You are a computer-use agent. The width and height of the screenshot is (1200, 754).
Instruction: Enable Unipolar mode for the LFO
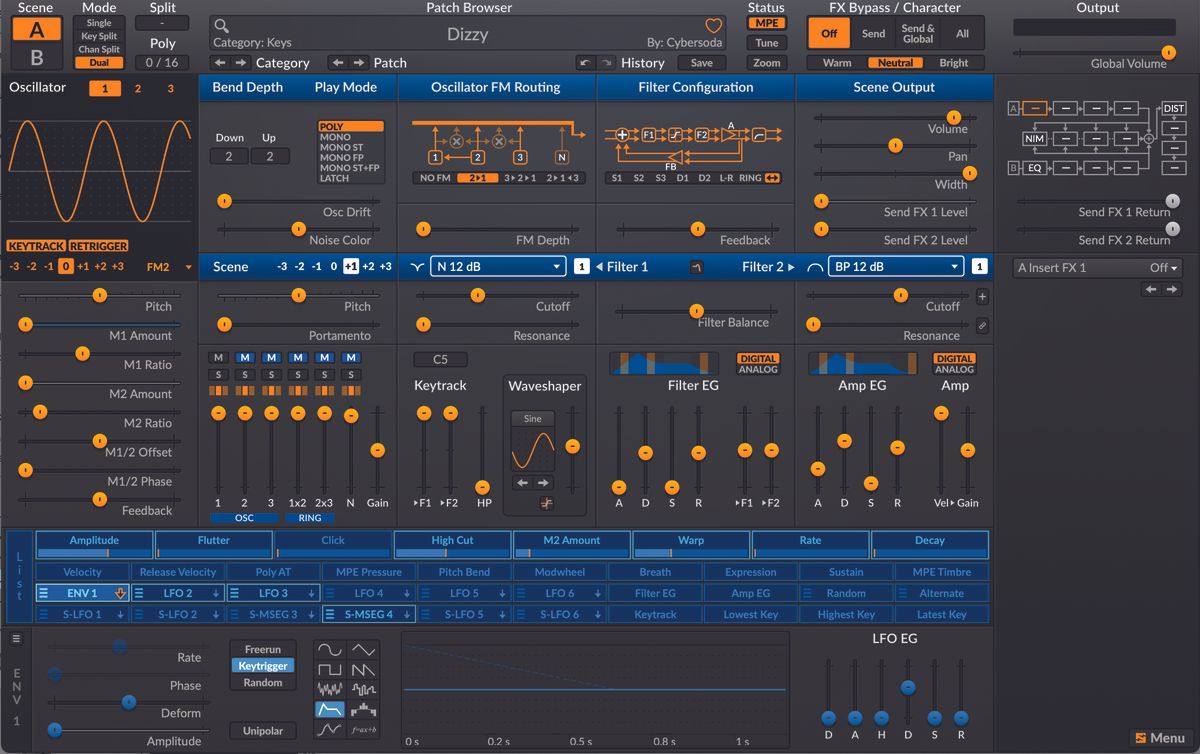262,731
